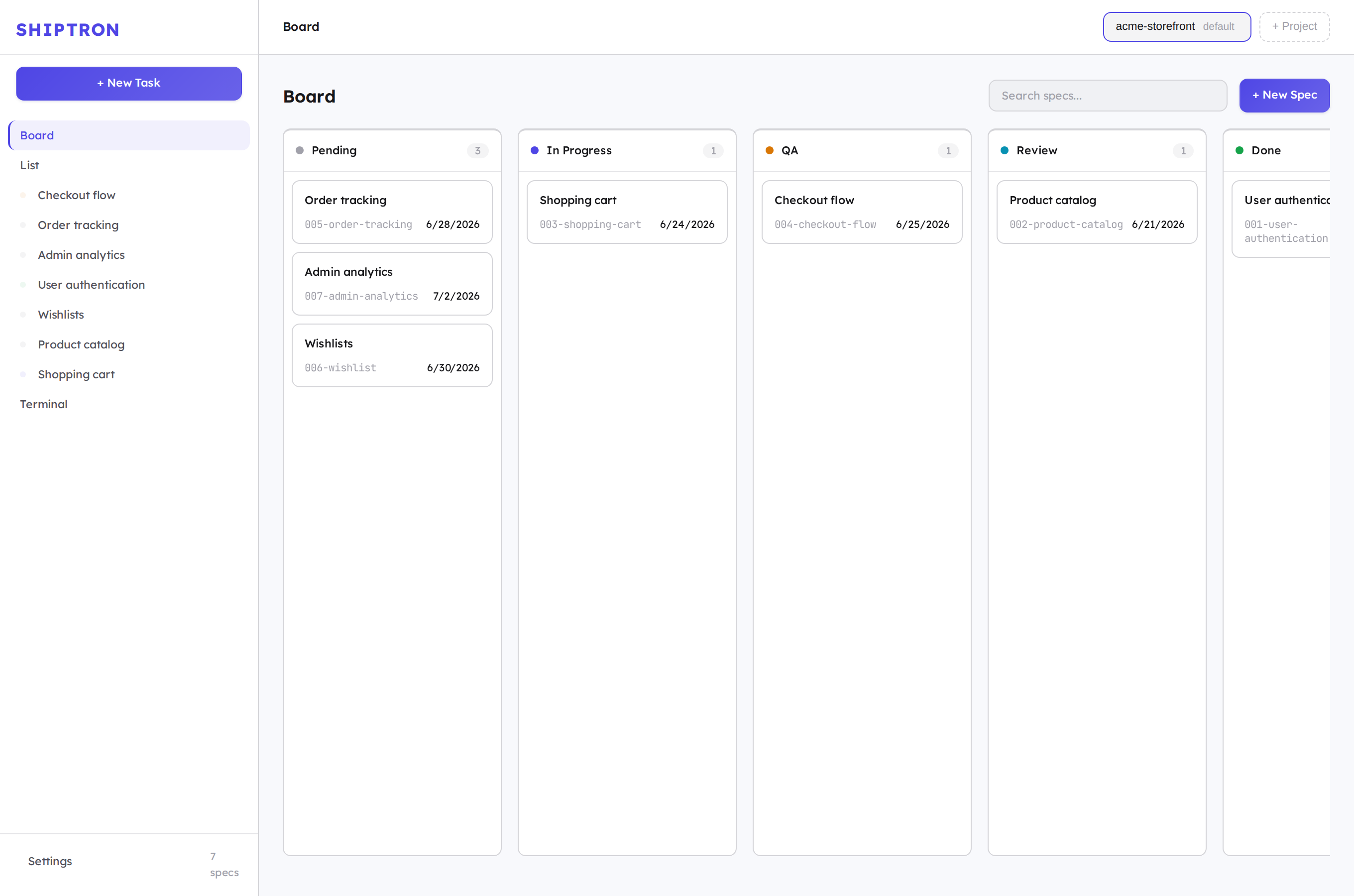1354x896 pixels.
Task: Click the New Spec button
Action: click(1284, 96)
